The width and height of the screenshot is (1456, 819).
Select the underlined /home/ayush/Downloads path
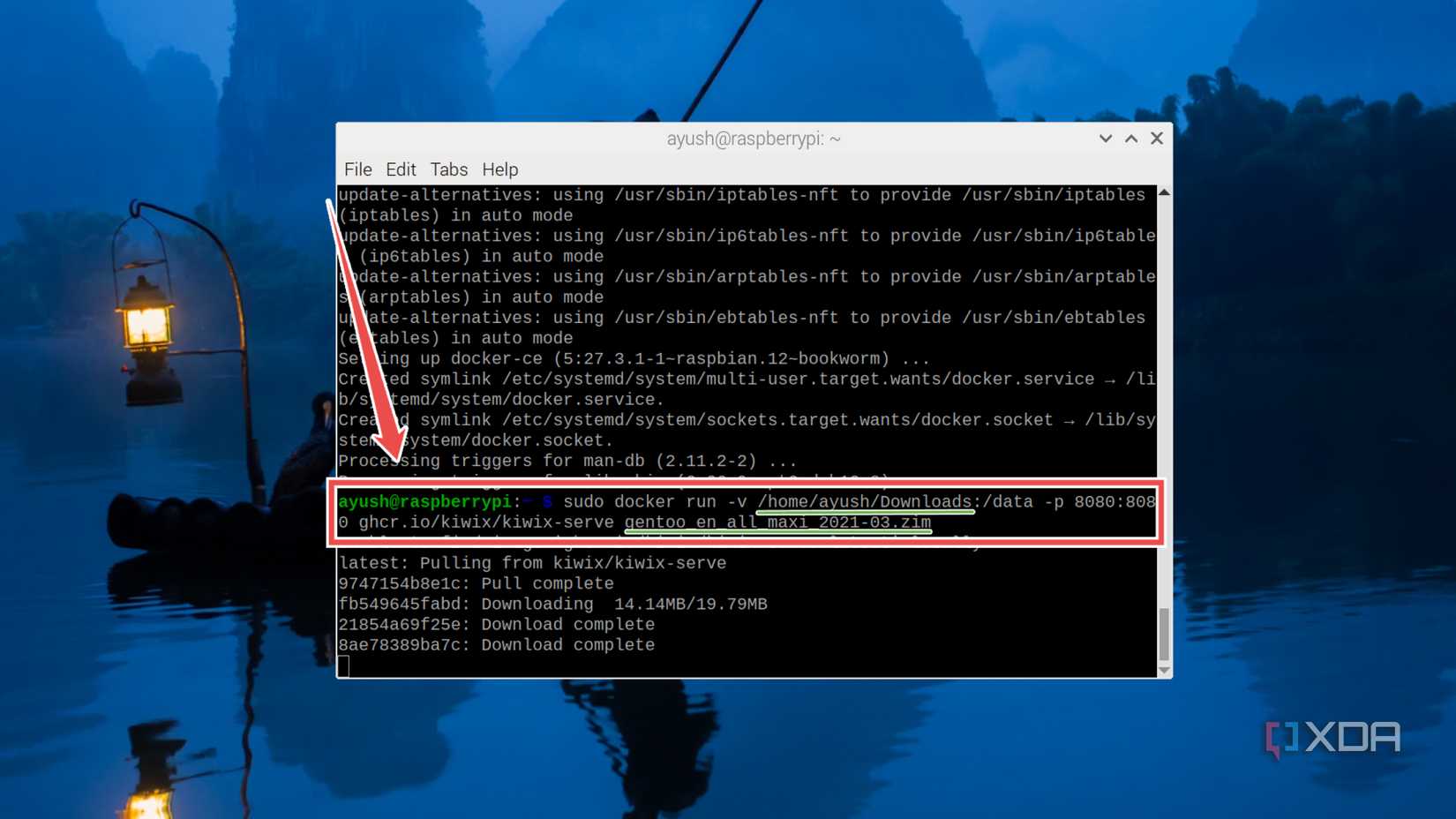(865, 501)
